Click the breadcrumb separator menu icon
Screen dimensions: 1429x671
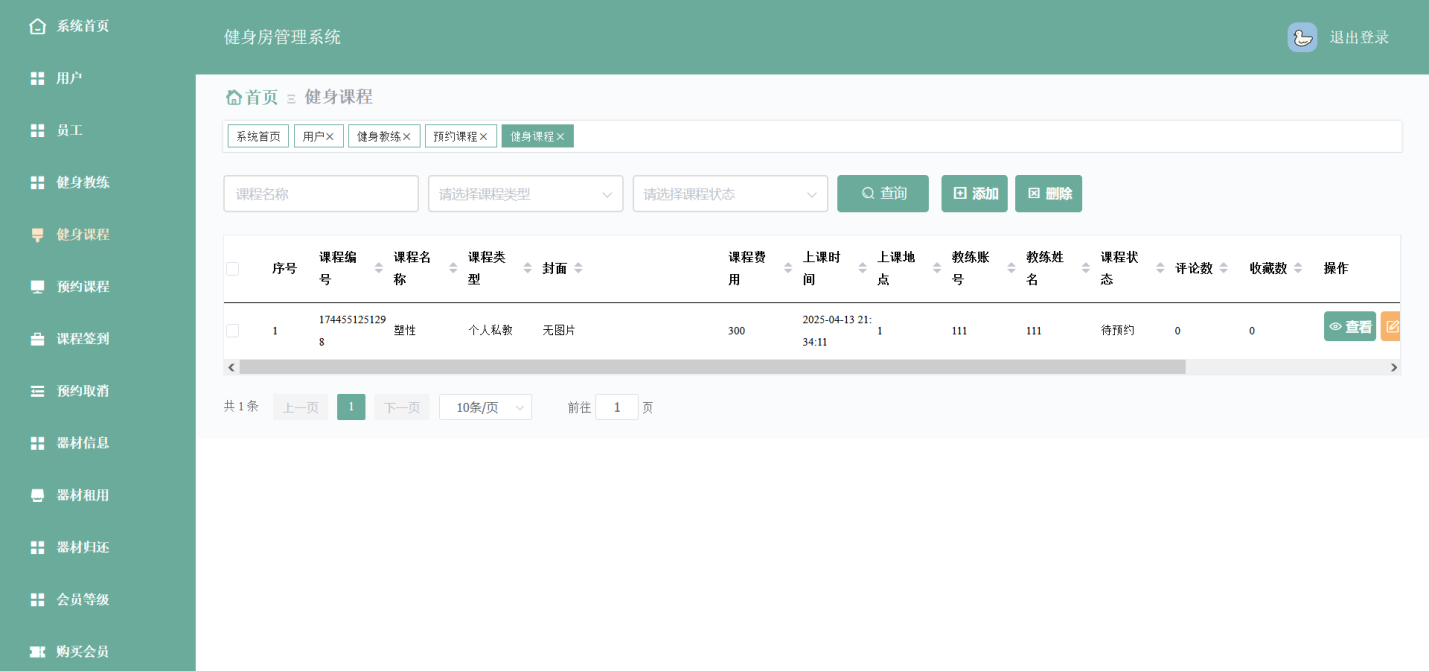[291, 98]
